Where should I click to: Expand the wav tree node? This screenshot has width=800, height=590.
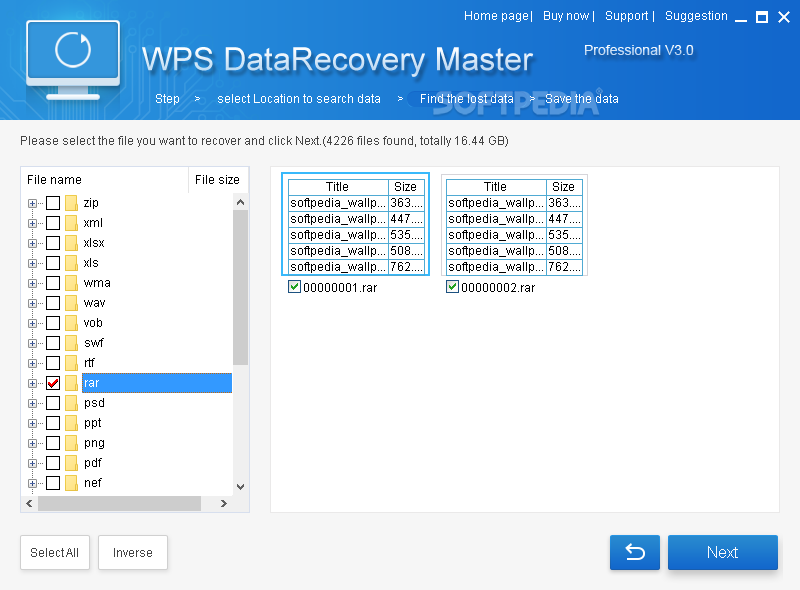click(x=32, y=304)
